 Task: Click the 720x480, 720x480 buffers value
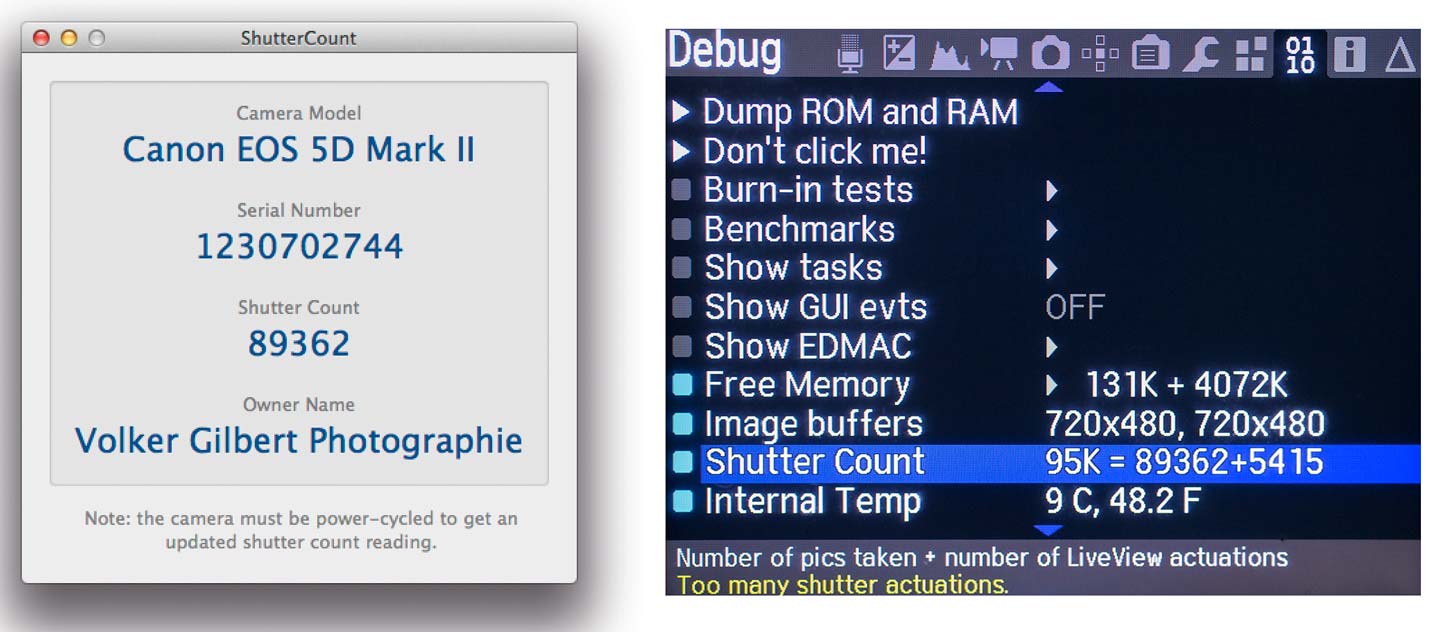click(1185, 424)
